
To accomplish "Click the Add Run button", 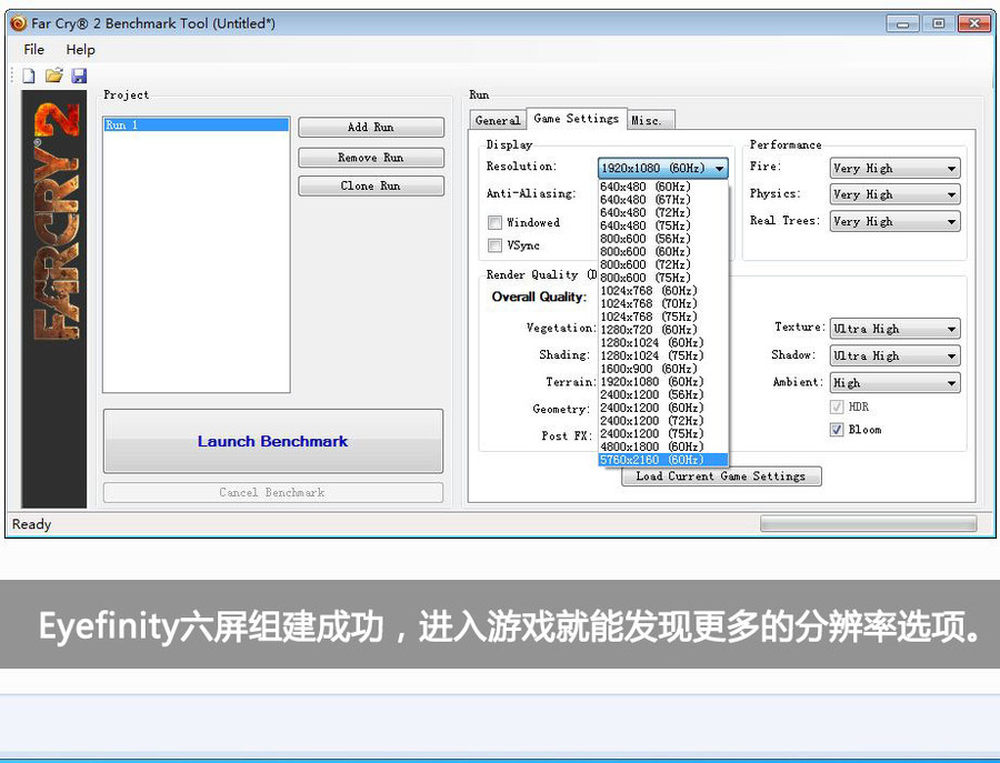I will [371, 128].
